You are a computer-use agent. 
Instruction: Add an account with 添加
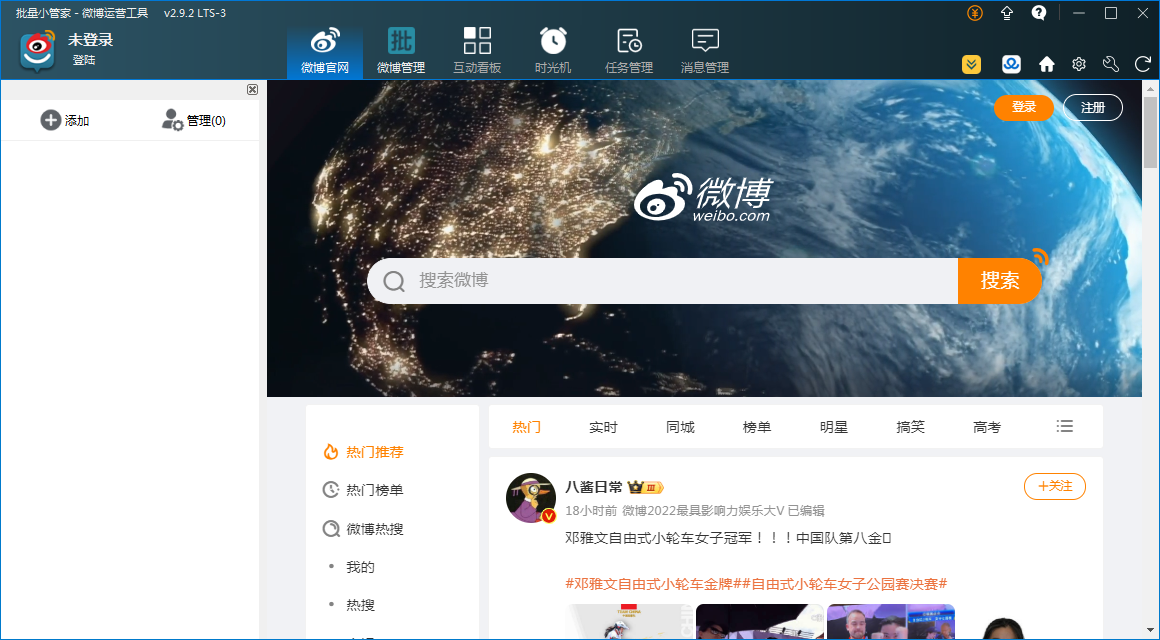tap(65, 120)
